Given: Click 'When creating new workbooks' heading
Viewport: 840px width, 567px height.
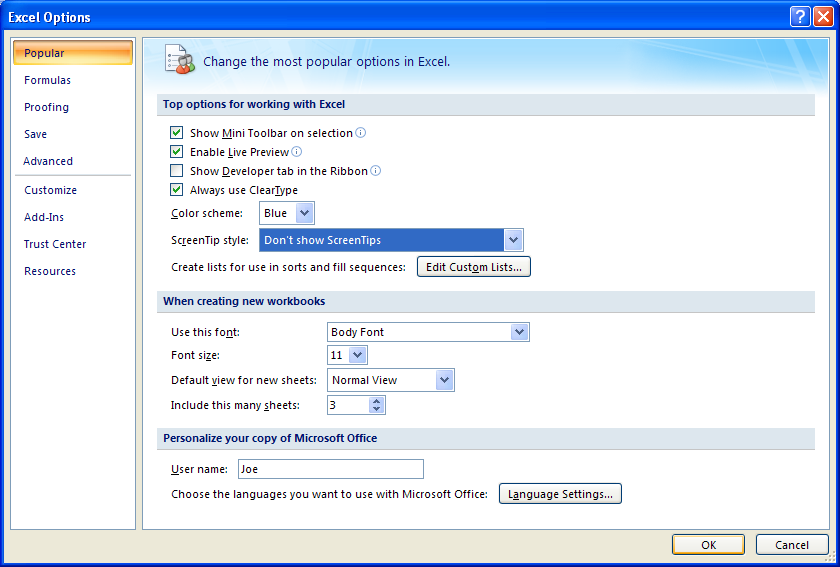Looking at the screenshot, I should (244, 301).
